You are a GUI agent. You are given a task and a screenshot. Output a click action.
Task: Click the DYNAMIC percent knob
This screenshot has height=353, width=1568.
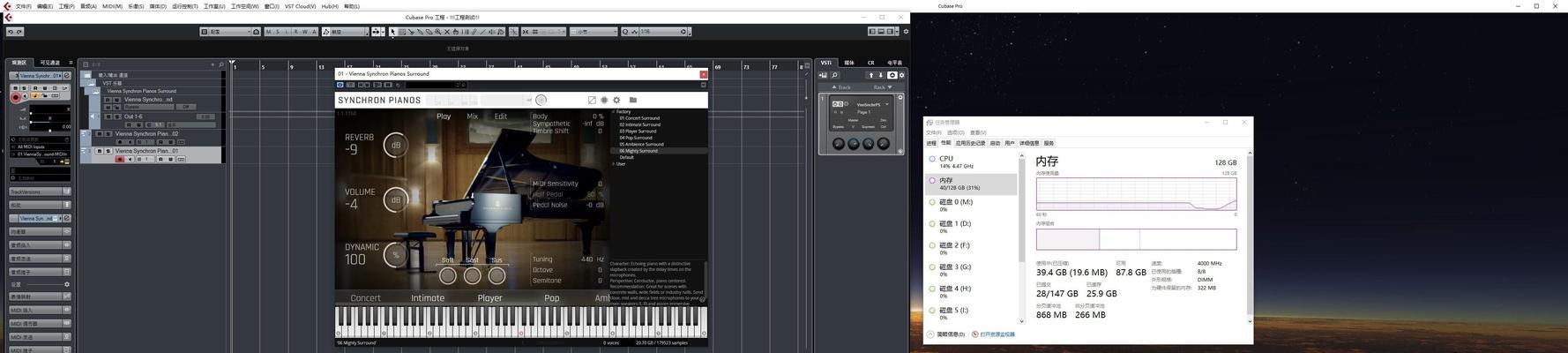tap(395, 255)
